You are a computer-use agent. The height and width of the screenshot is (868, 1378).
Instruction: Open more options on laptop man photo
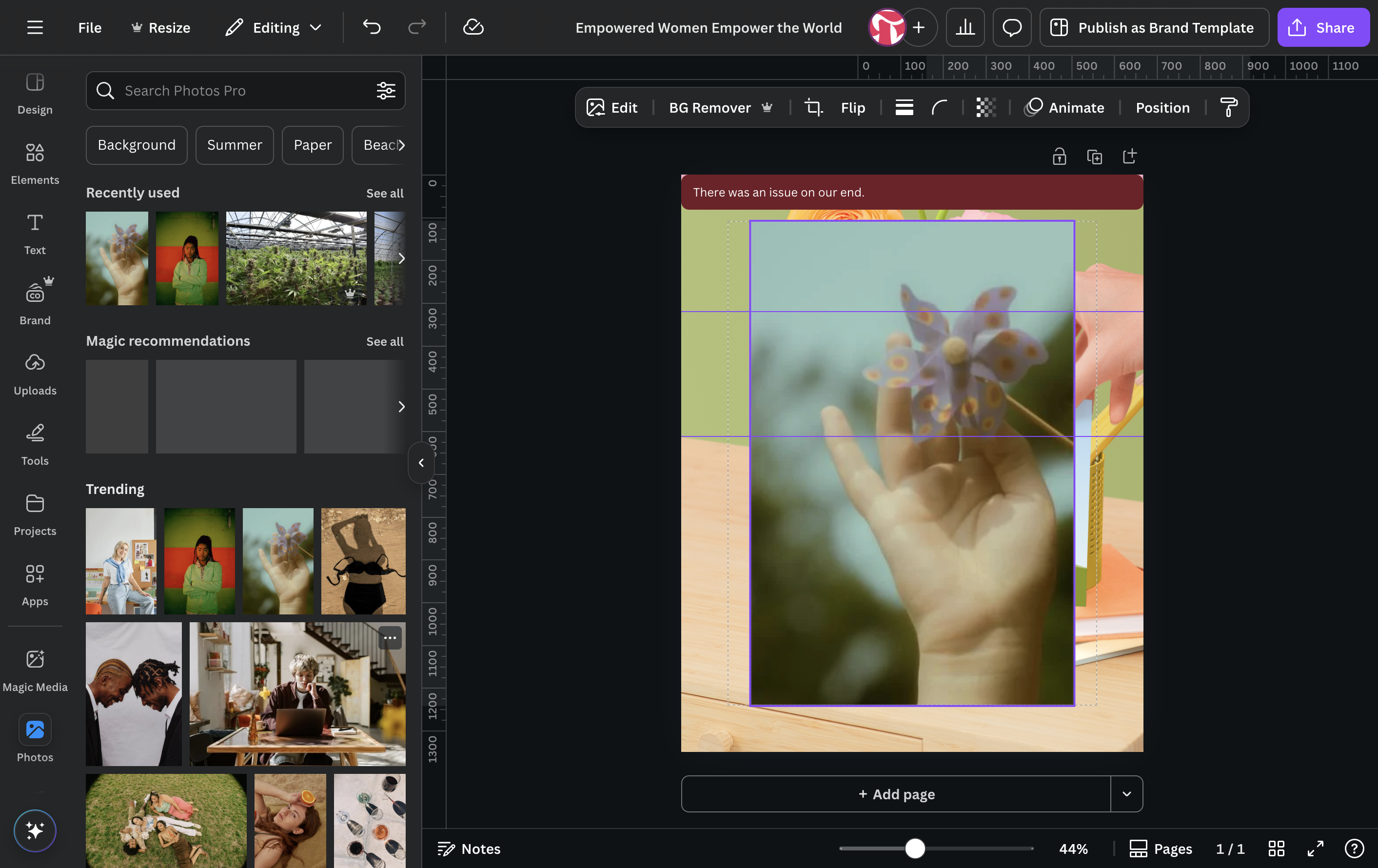pyautogui.click(x=390, y=637)
